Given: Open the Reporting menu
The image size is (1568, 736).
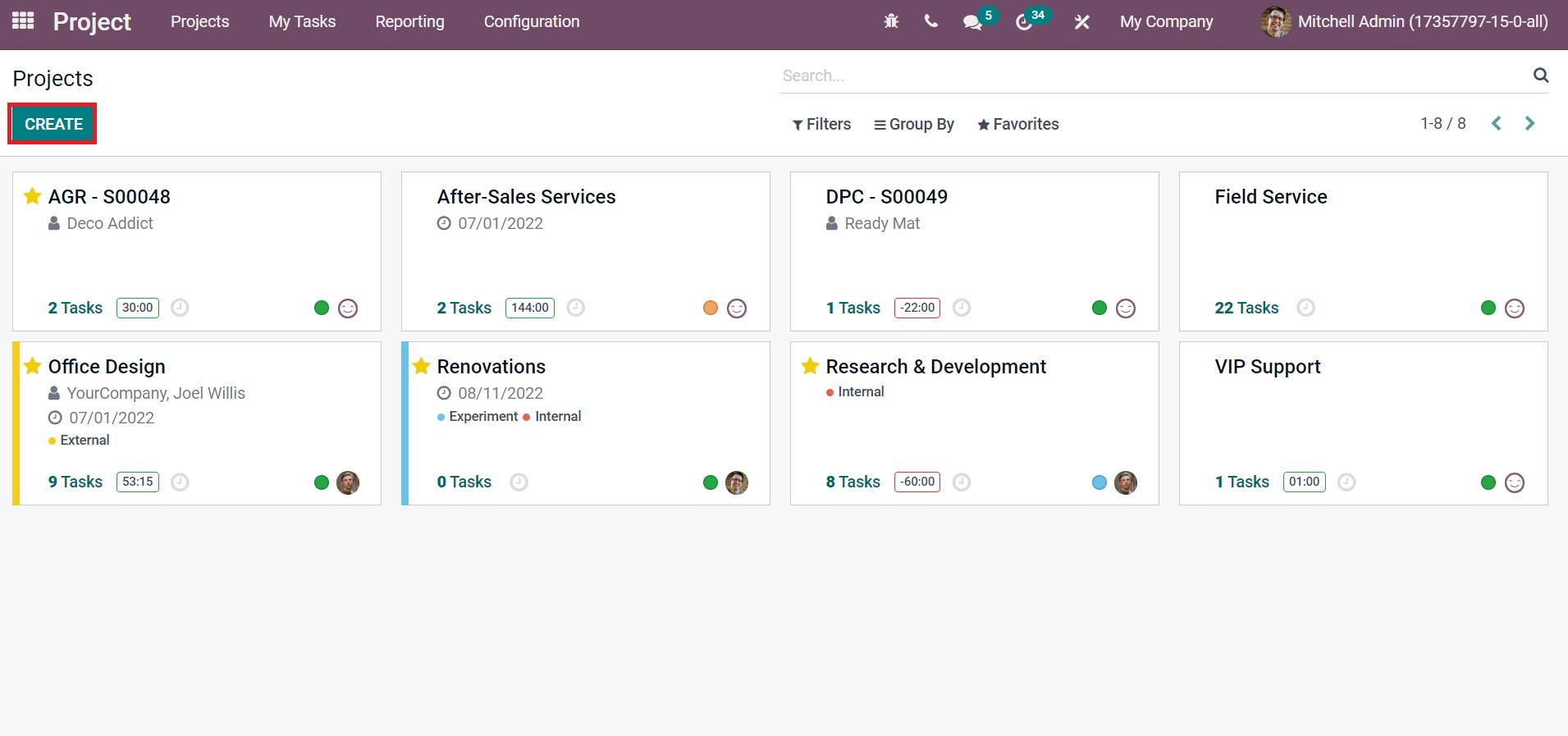Looking at the screenshot, I should tap(409, 22).
